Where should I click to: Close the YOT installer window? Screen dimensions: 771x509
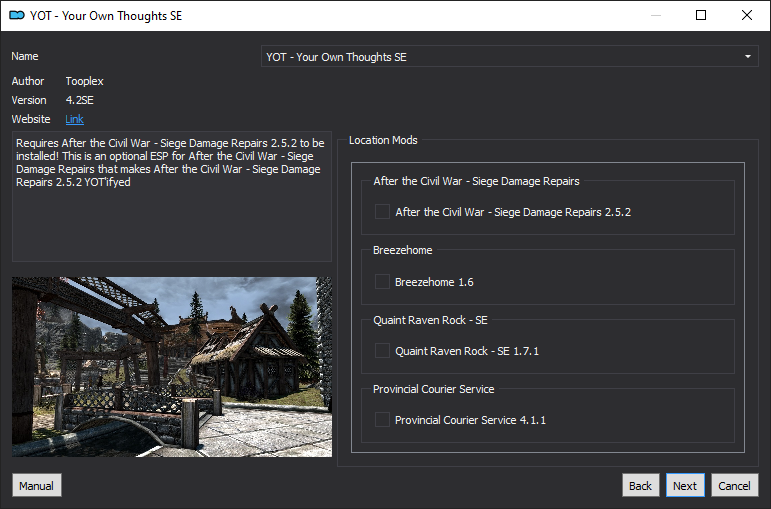(x=746, y=15)
